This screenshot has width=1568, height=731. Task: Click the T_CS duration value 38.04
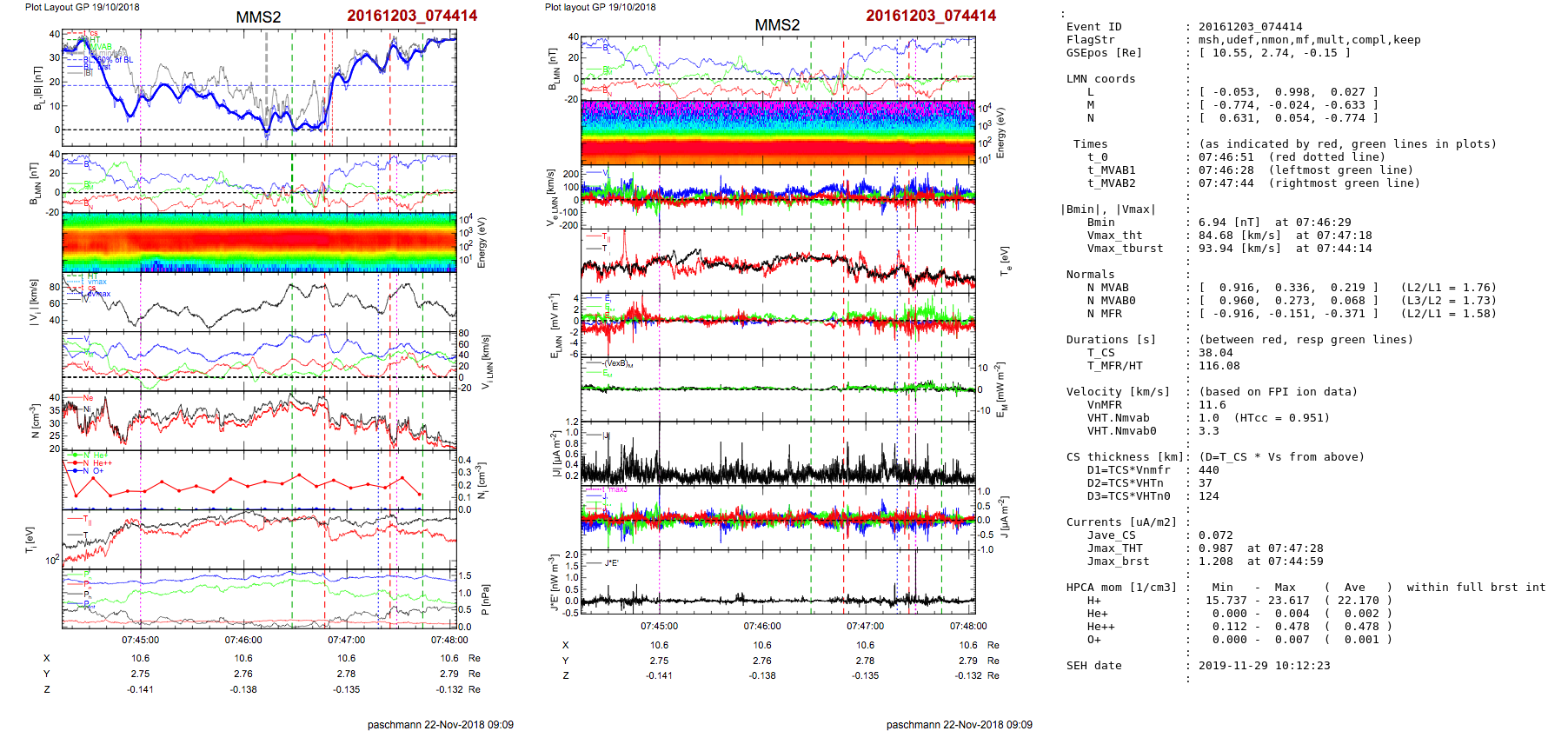tap(1215, 353)
